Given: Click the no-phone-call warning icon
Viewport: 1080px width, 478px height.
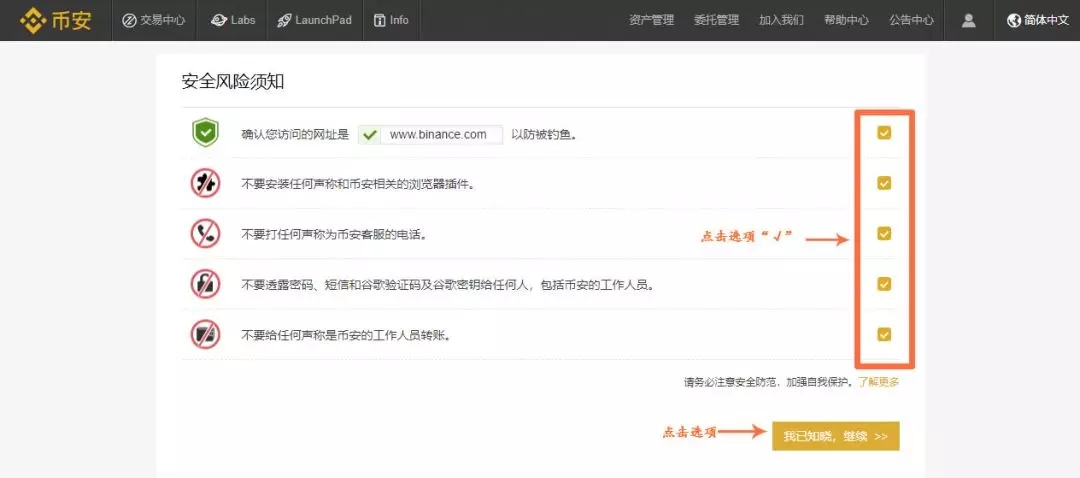Looking at the screenshot, I should click(205, 233).
